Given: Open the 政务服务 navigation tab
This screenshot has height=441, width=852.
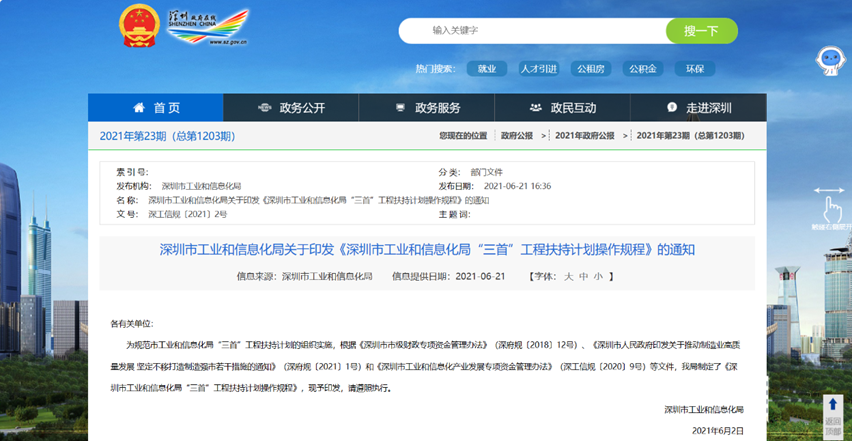Looking at the screenshot, I should (x=427, y=108).
